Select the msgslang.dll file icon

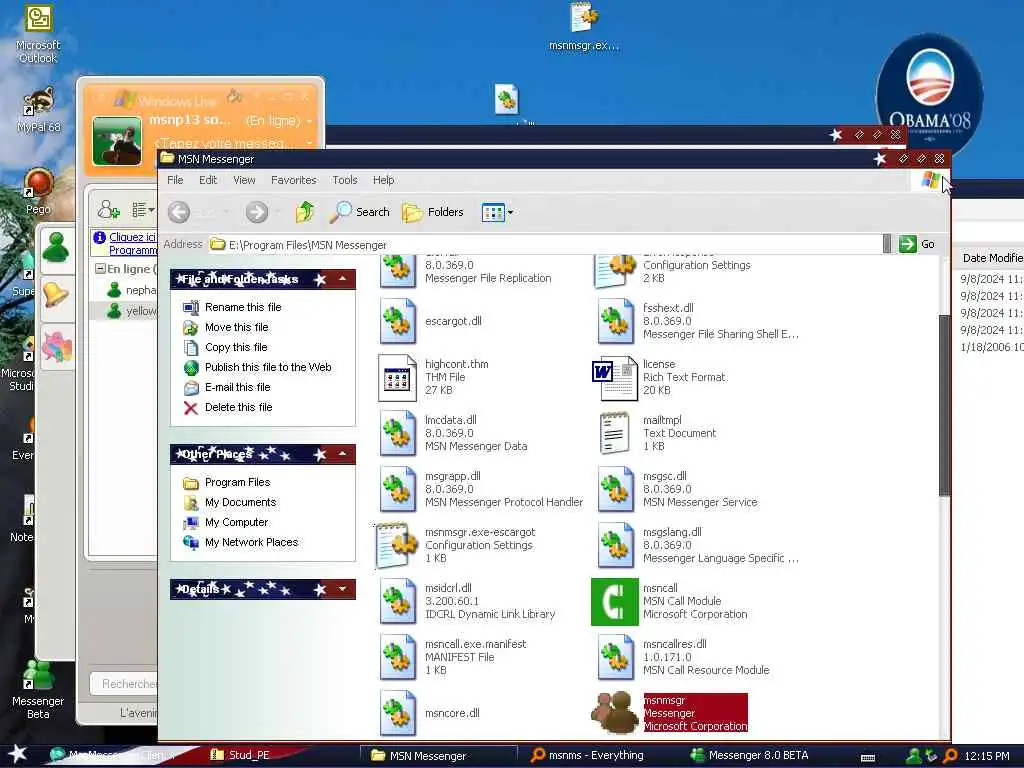[615, 545]
